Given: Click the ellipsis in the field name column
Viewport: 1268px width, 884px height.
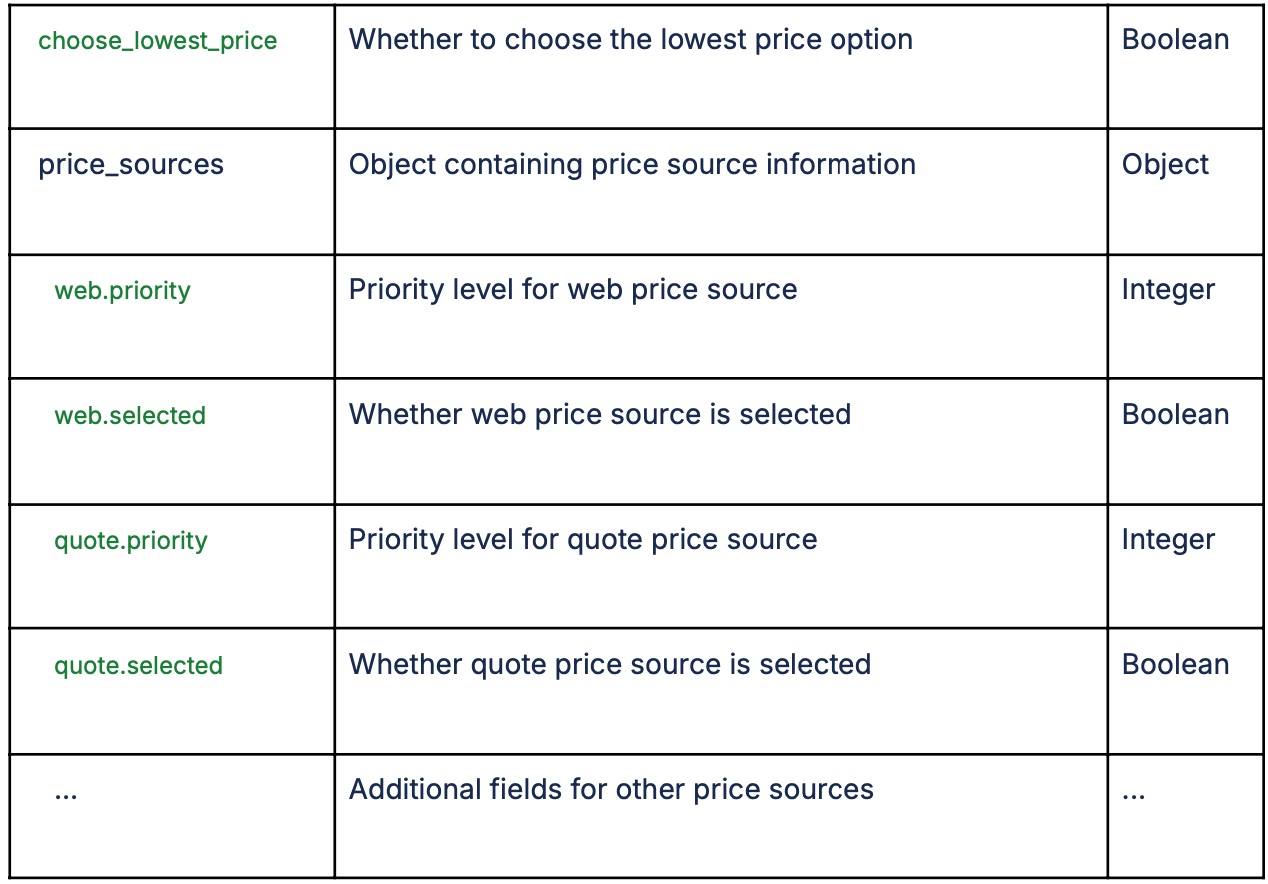Looking at the screenshot, I should click(66, 796).
